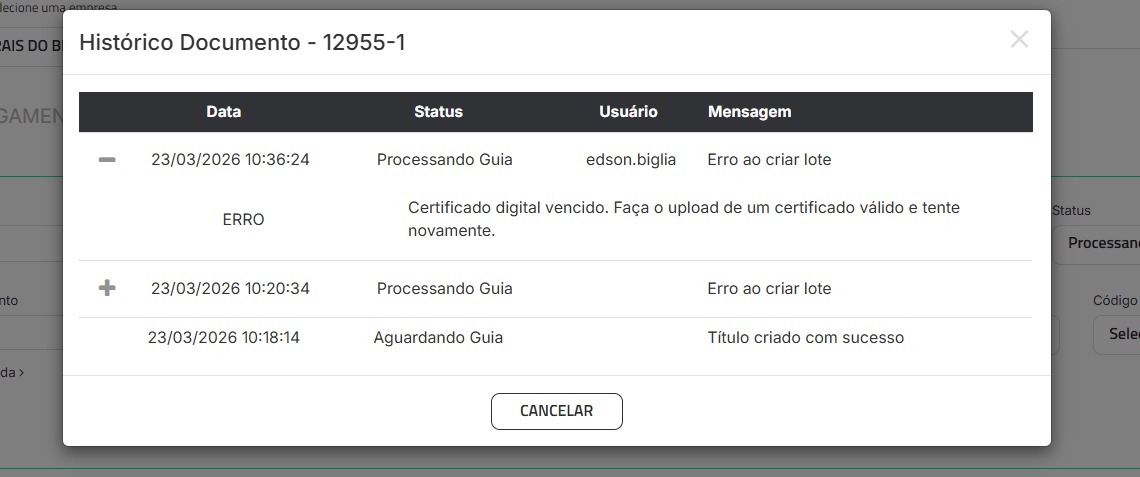Click the 23/03/2026 10:20:34 date cell

coord(230,289)
